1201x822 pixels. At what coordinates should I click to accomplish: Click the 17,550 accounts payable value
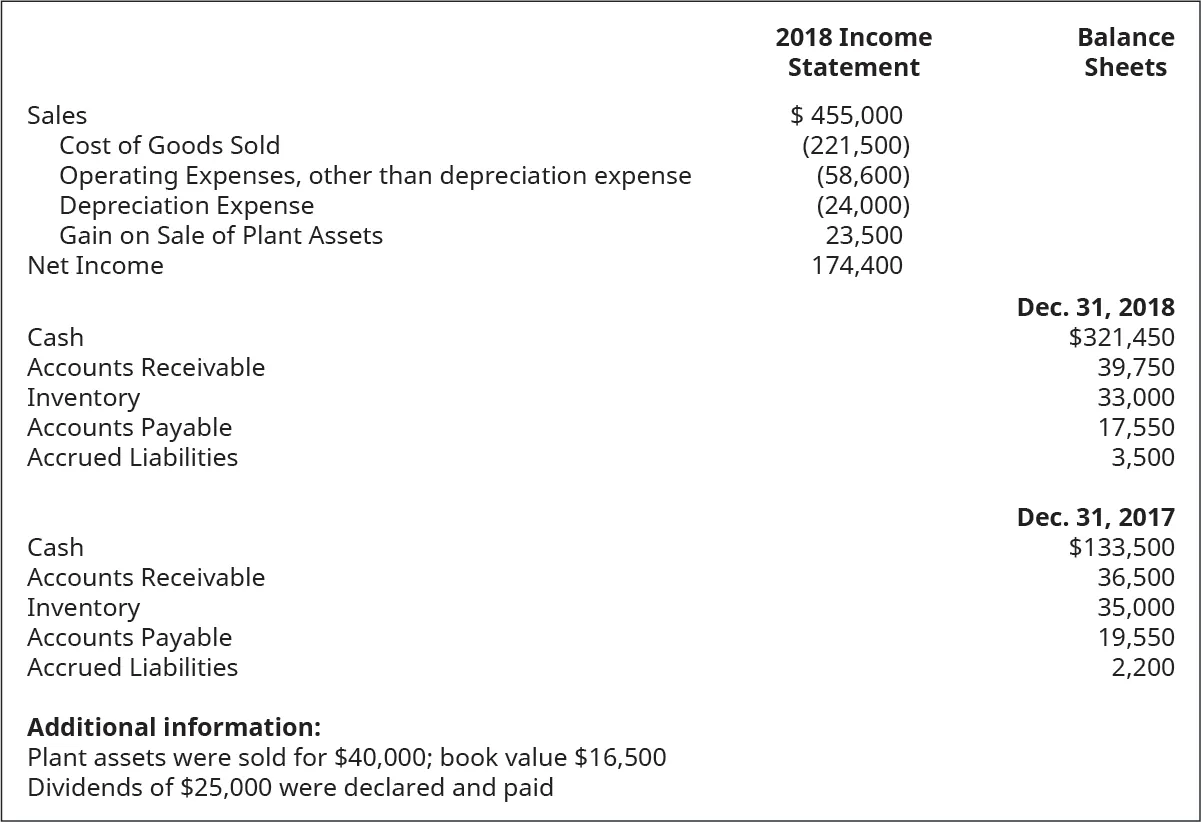pos(1135,428)
